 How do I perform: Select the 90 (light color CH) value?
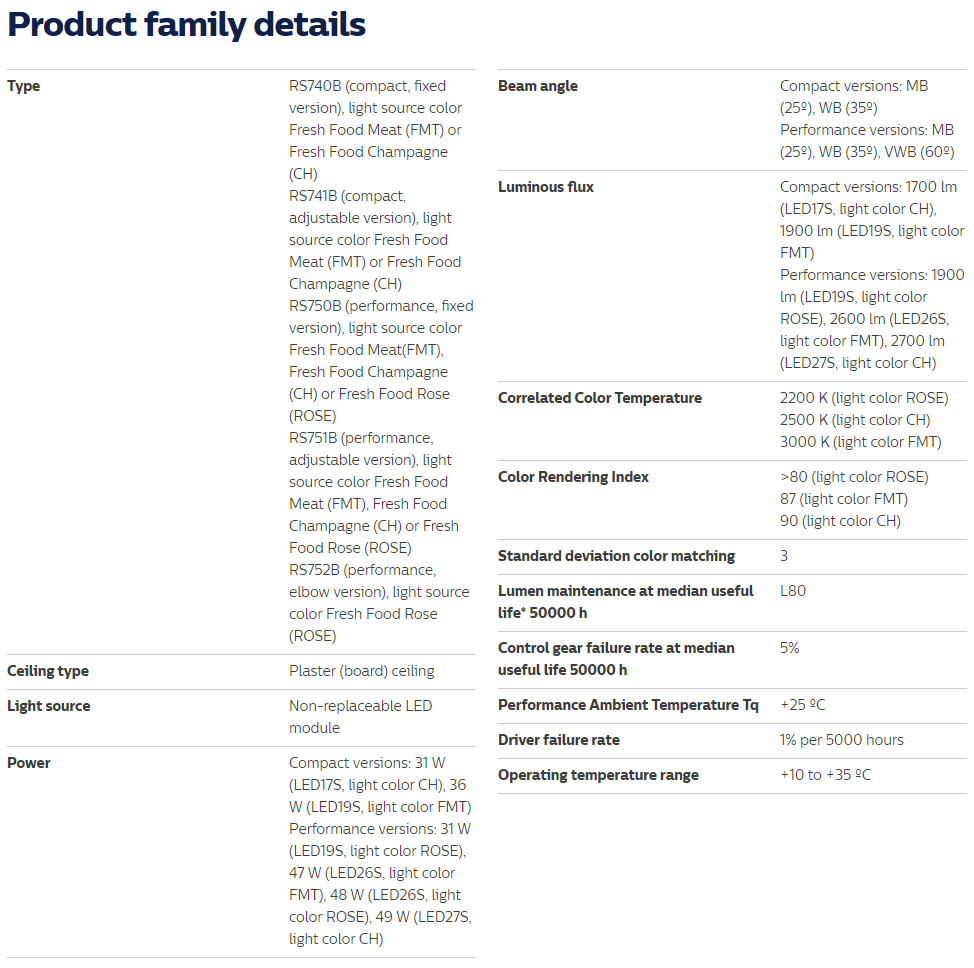840,521
